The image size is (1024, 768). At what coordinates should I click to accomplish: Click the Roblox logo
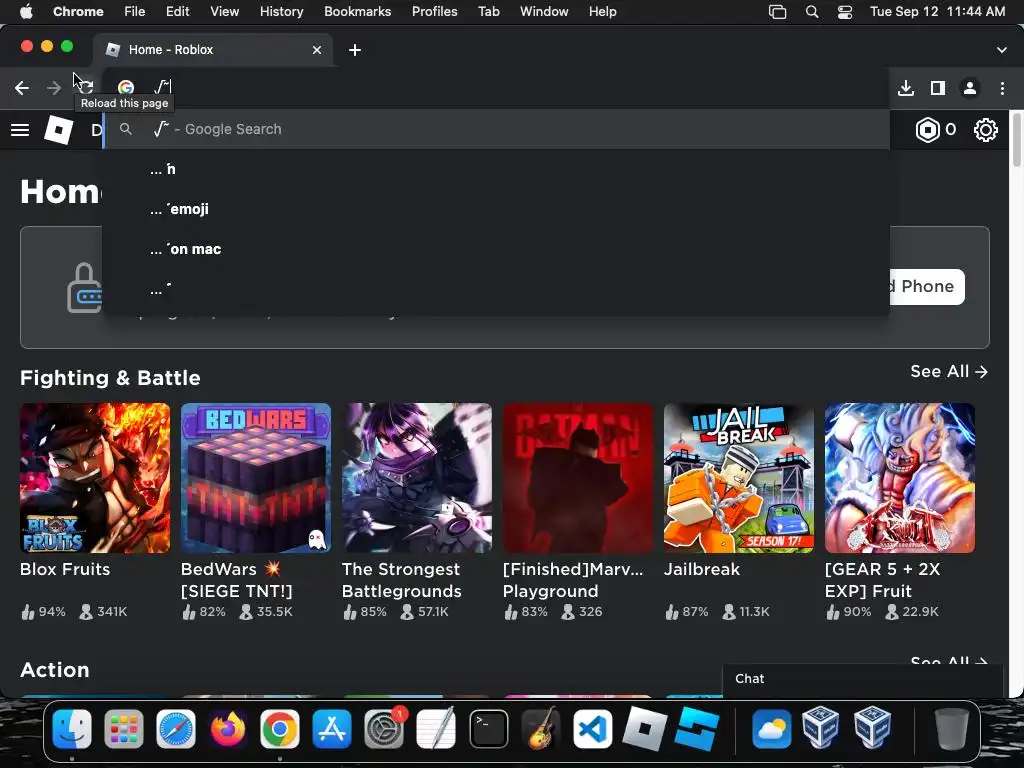pyautogui.click(x=59, y=129)
